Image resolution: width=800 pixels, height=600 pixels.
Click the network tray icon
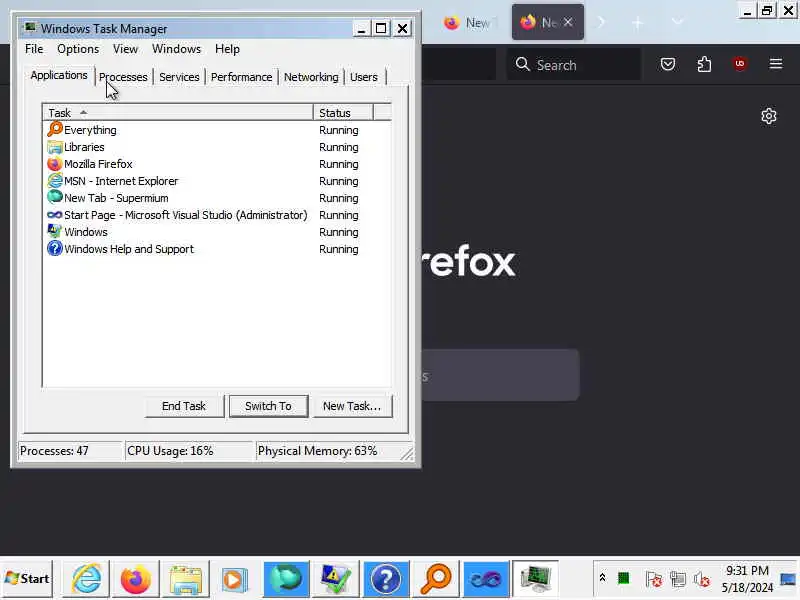click(x=678, y=579)
